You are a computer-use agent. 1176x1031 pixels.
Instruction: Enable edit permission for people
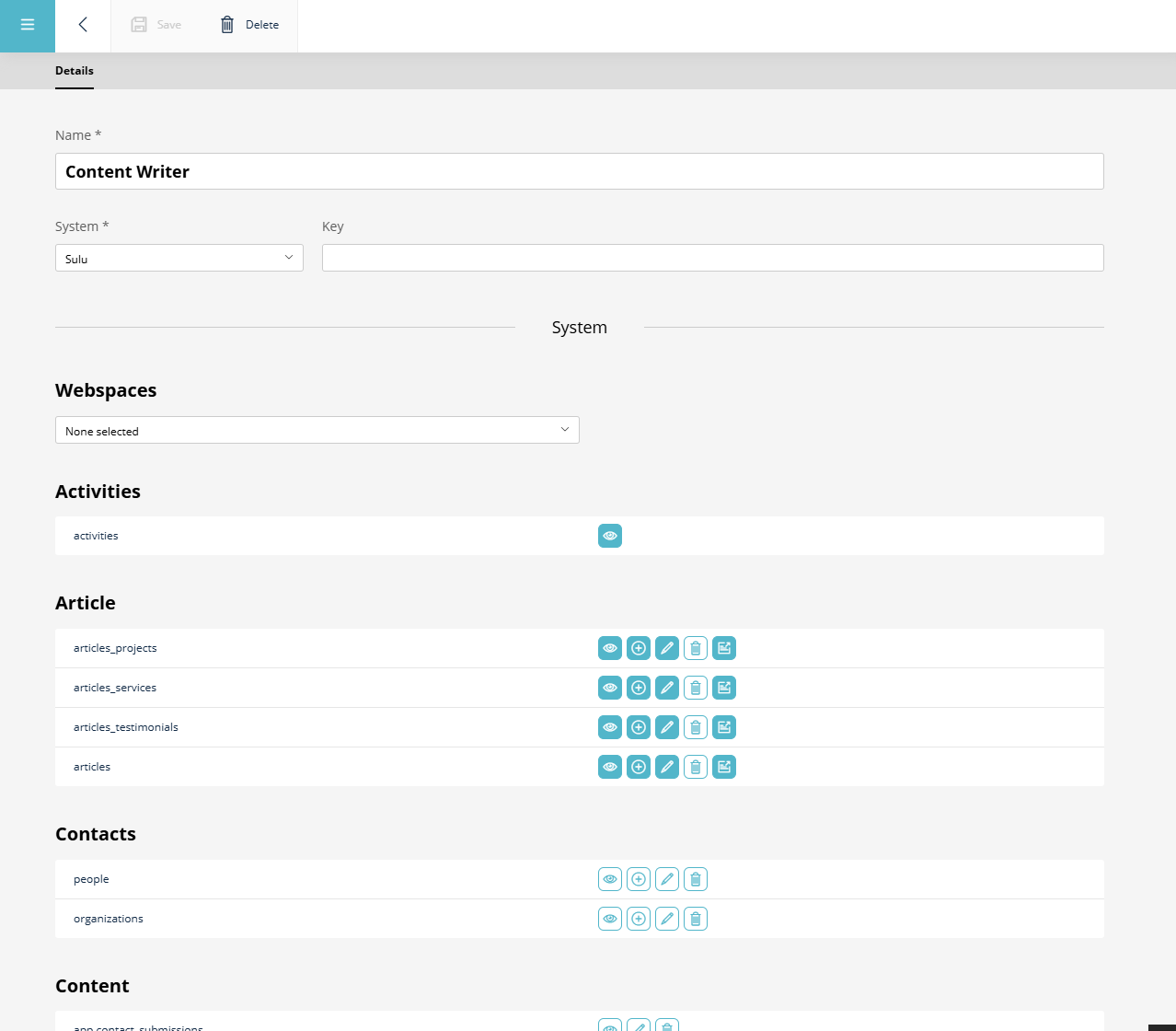[x=667, y=879]
